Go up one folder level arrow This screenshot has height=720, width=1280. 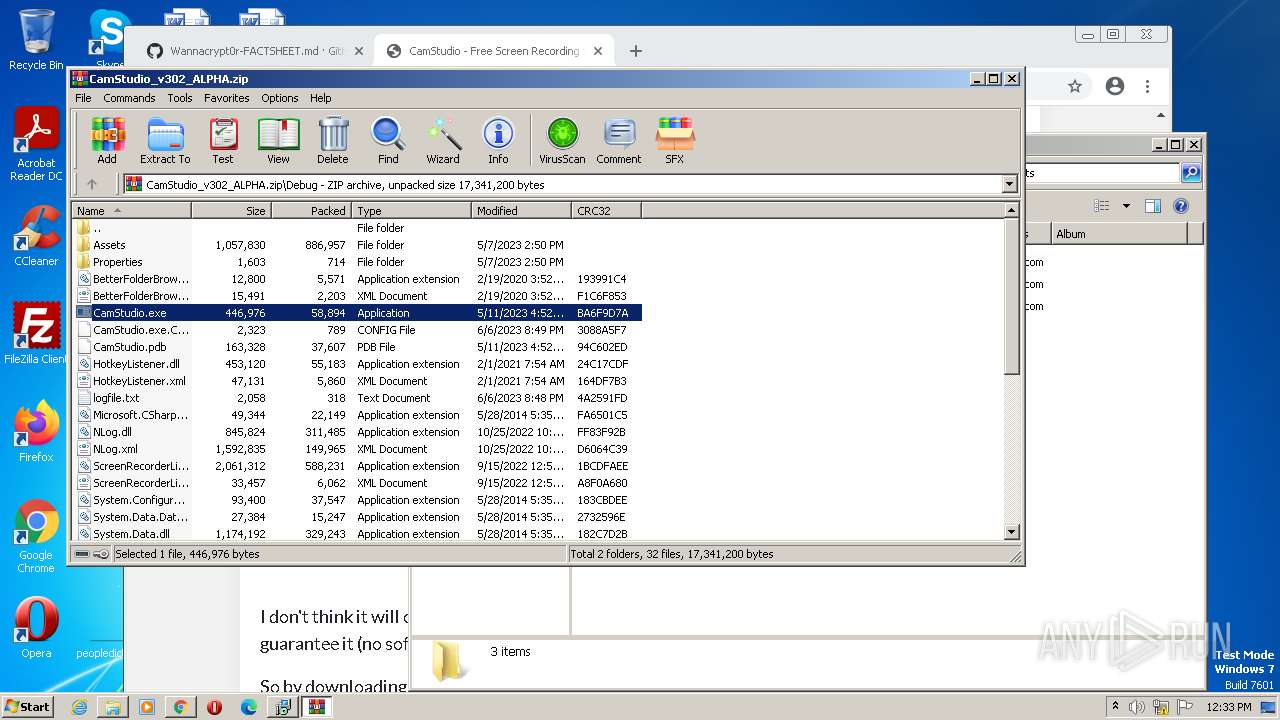(x=92, y=184)
